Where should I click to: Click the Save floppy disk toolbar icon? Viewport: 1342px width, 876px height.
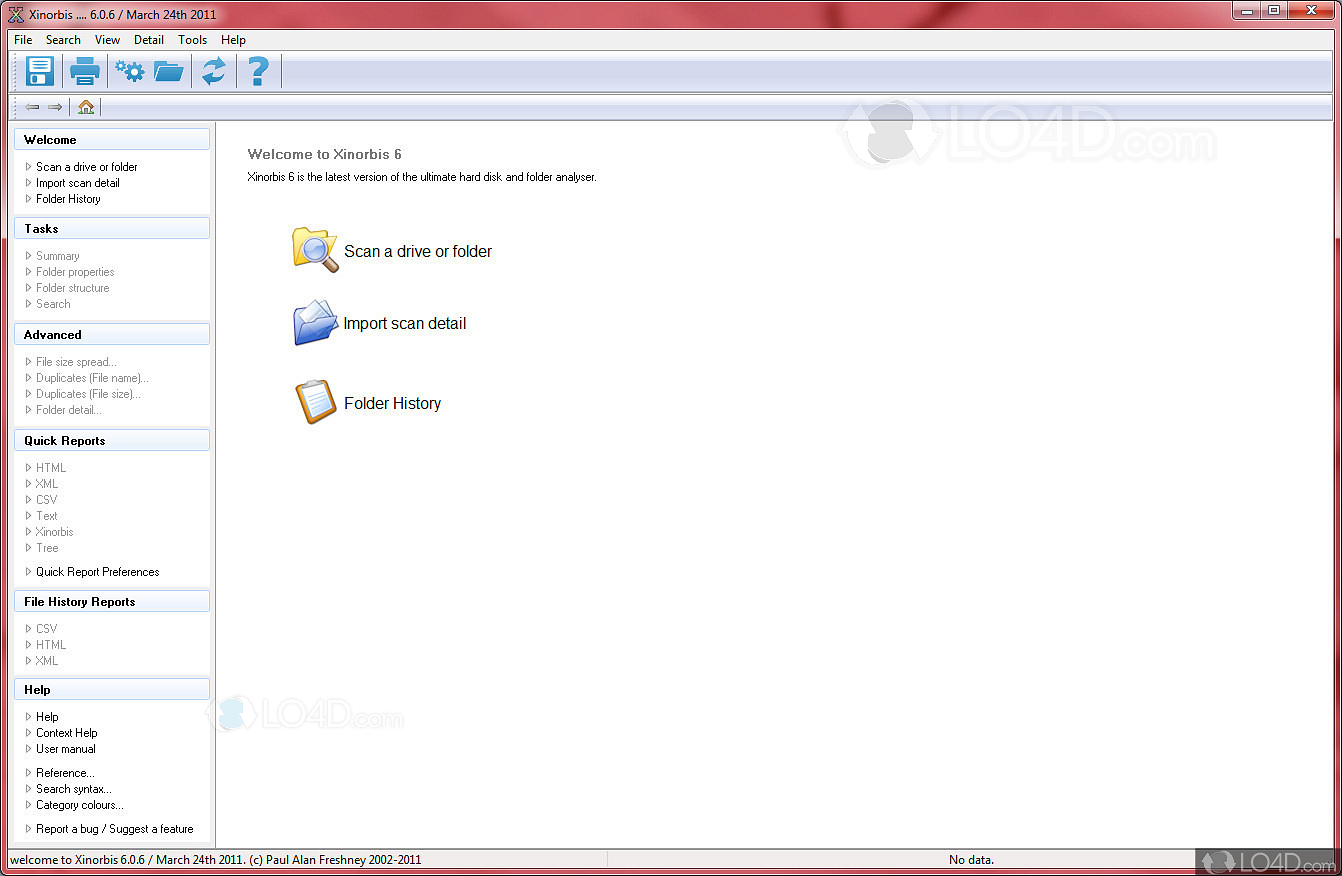40,71
